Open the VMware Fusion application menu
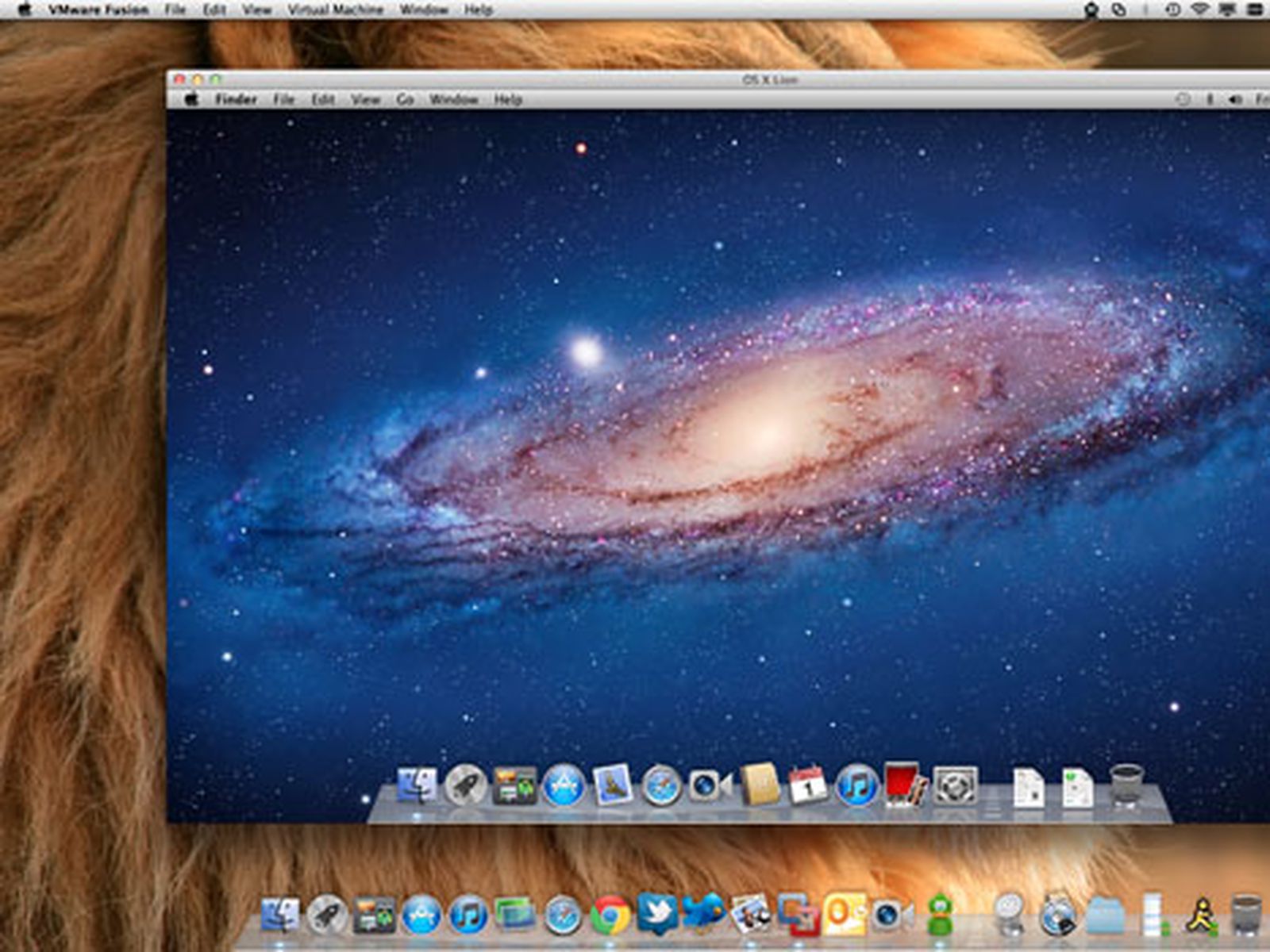Image resolution: width=1270 pixels, height=952 pixels. [x=98, y=10]
